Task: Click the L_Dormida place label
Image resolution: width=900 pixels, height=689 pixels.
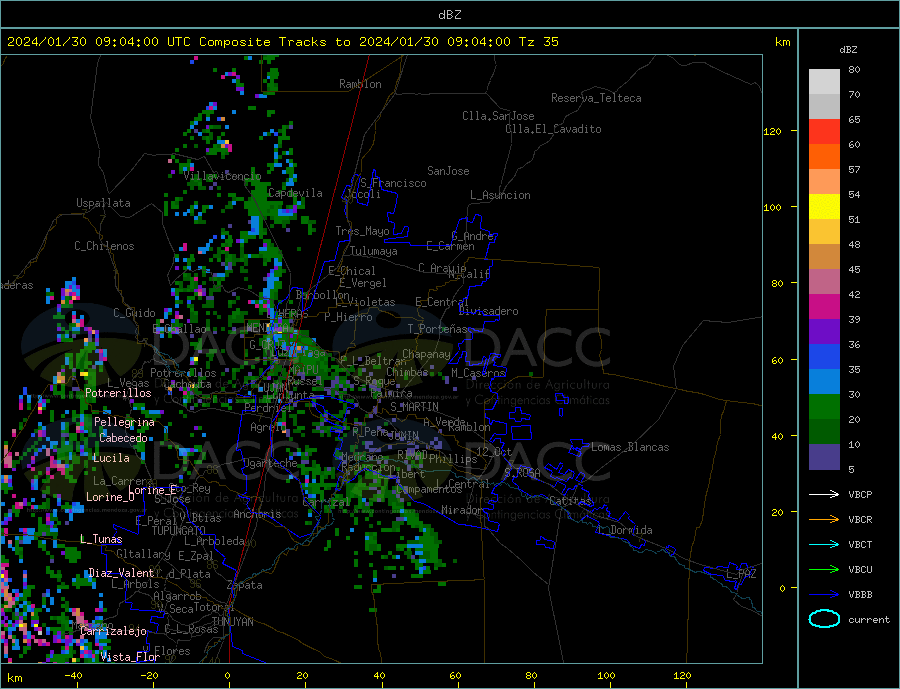Action: point(626,530)
